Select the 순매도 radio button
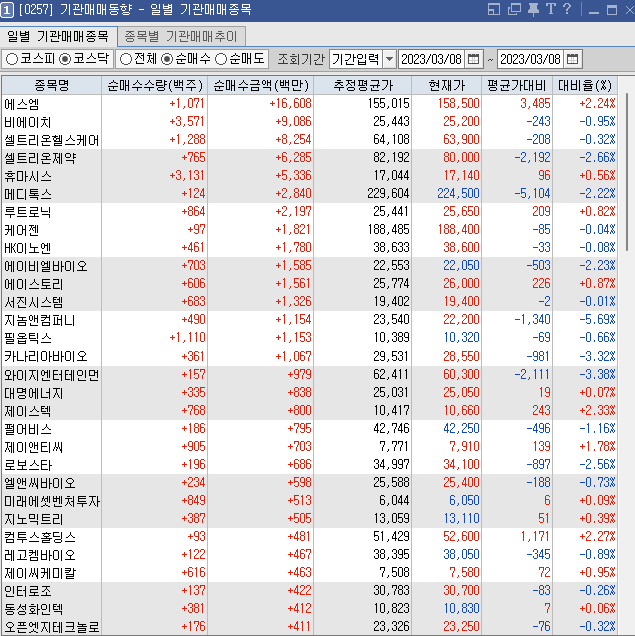The width and height of the screenshot is (635, 636). click(239, 59)
